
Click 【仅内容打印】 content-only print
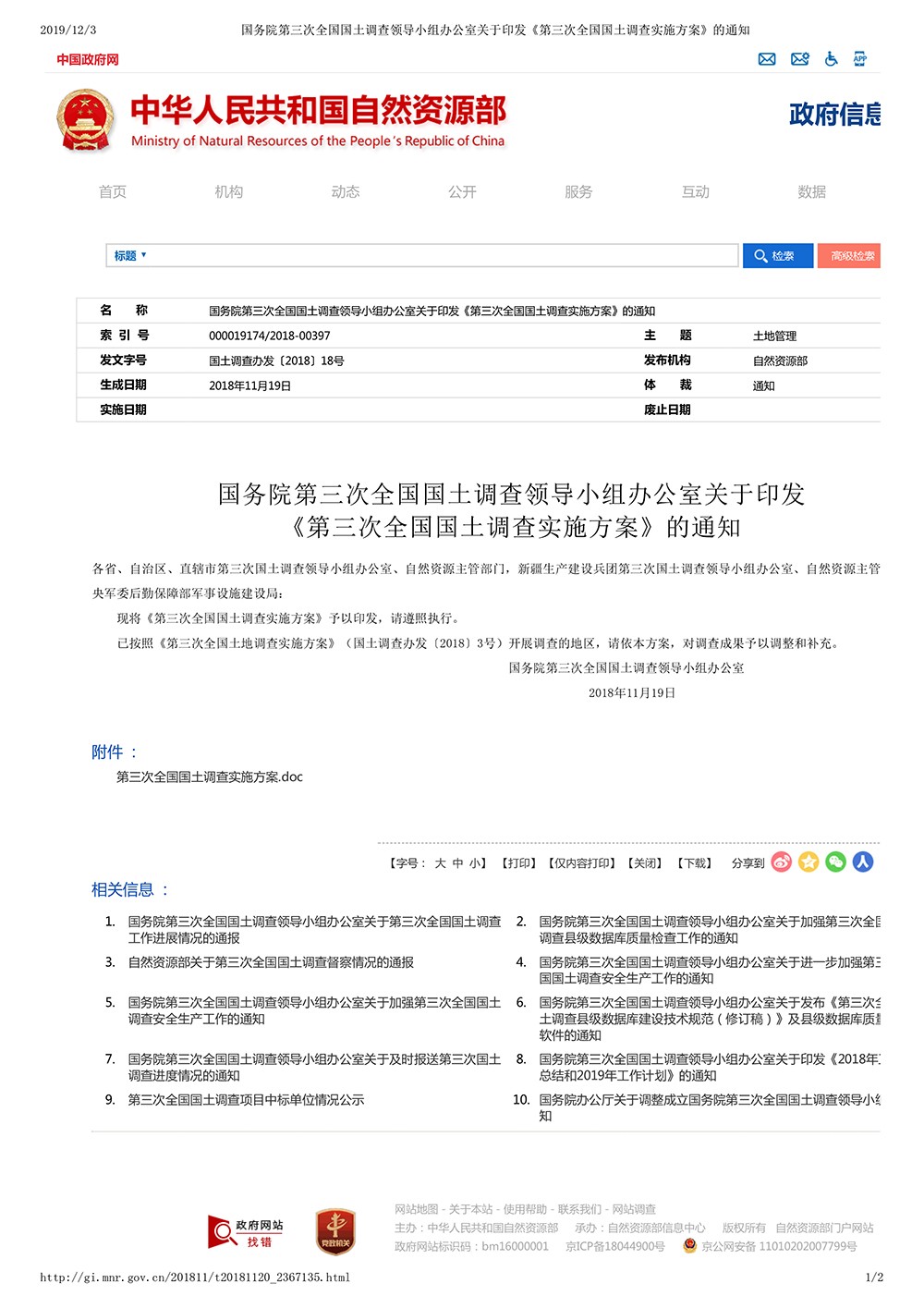[x=582, y=863]
